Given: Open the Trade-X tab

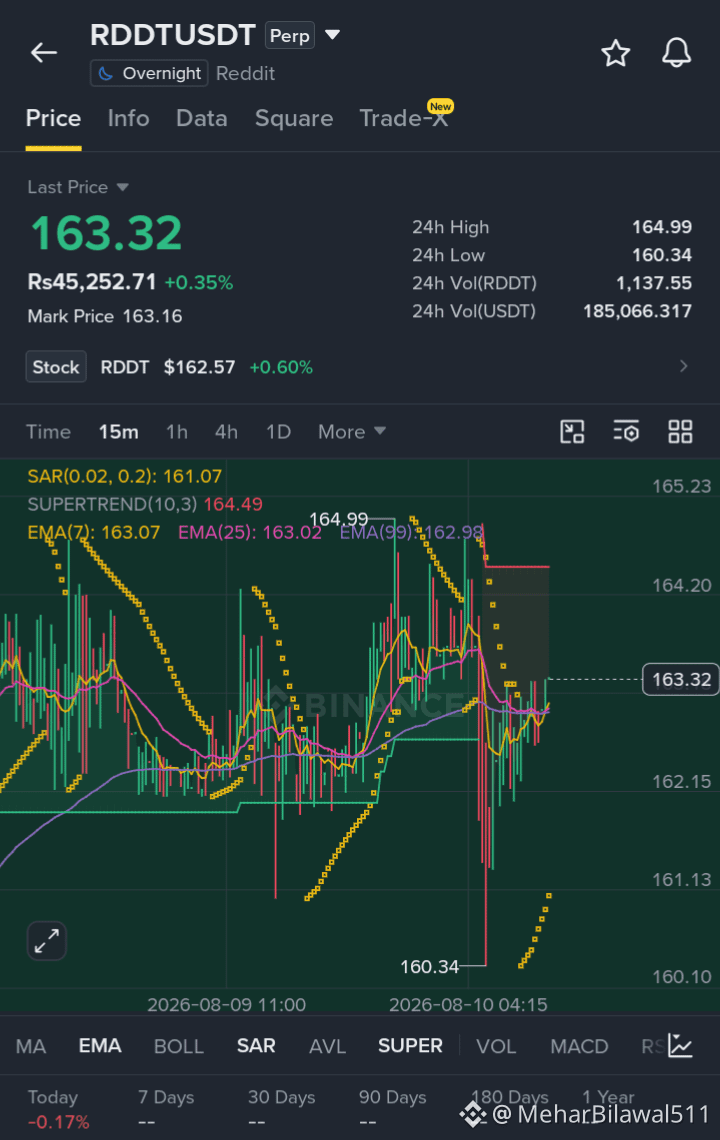Looking at the screenshot, I should coord(404,119).
